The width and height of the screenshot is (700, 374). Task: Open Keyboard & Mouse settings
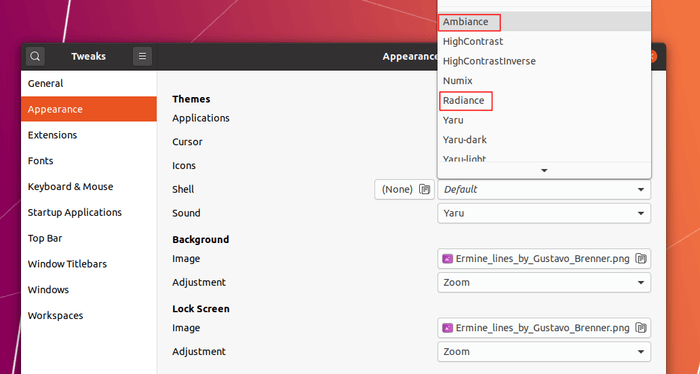[x=89, y=187]
